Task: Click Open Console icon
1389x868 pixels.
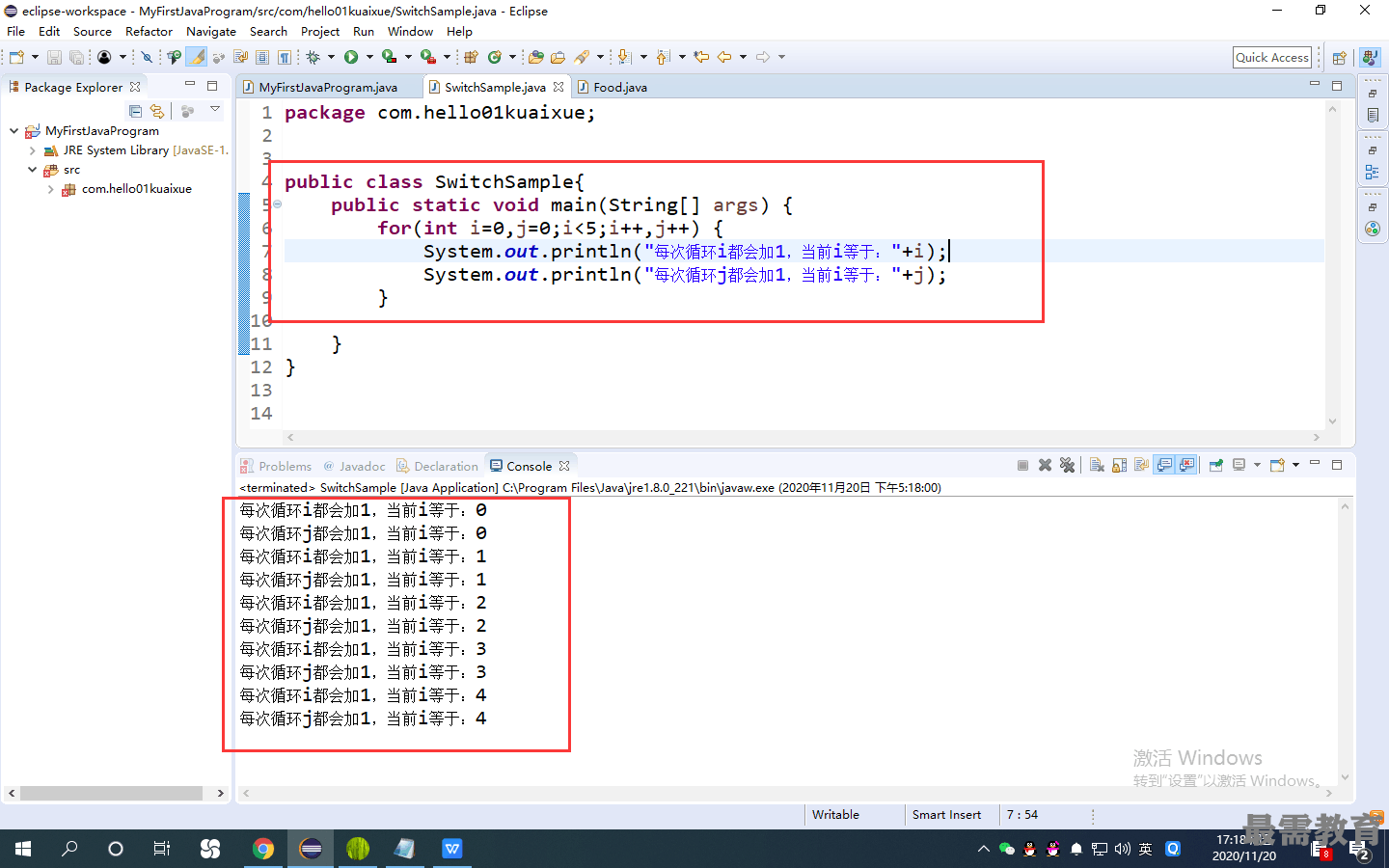Action: 1277,465
